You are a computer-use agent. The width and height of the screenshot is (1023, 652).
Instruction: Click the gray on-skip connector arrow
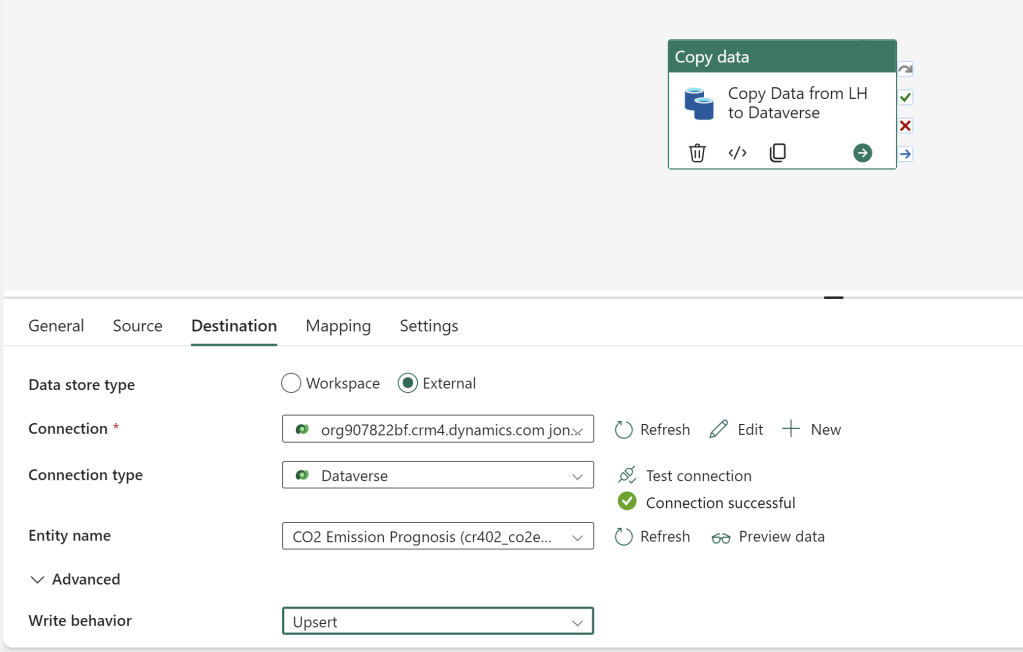(x=905, y=70)
